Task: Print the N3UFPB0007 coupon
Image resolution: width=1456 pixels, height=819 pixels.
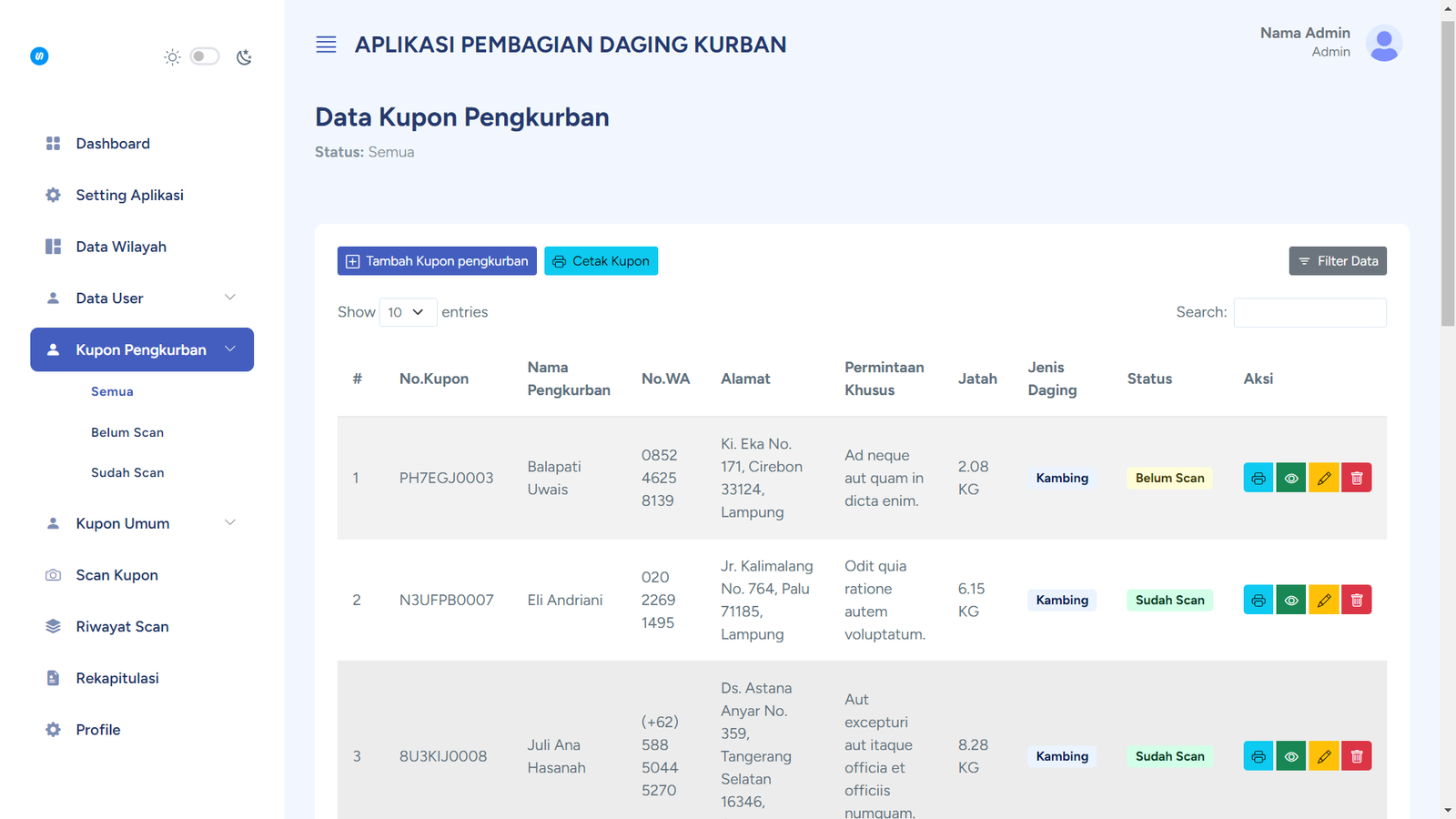Action: [x=1259, y=600]
